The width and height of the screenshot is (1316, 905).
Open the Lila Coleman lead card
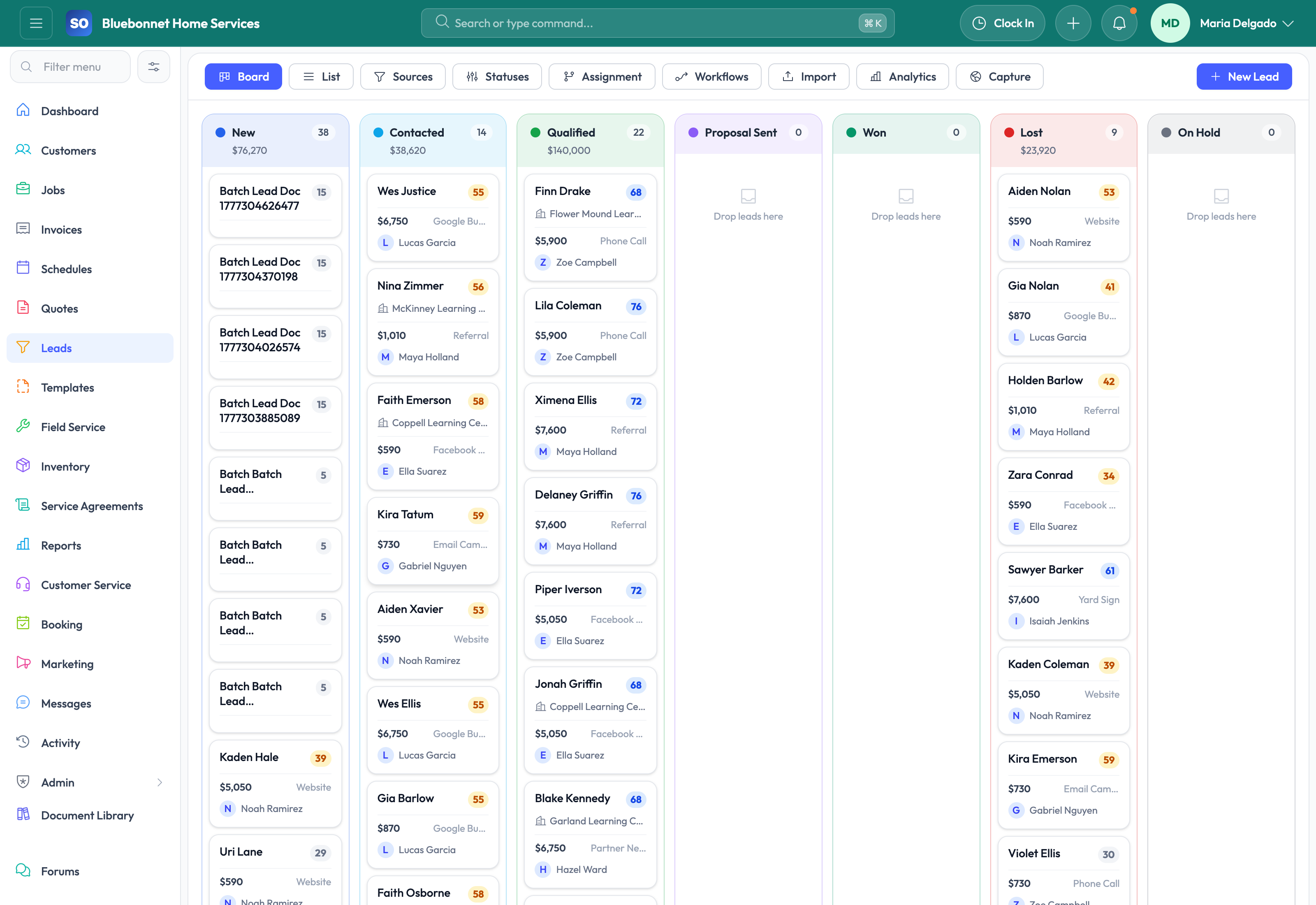[590, 332]
